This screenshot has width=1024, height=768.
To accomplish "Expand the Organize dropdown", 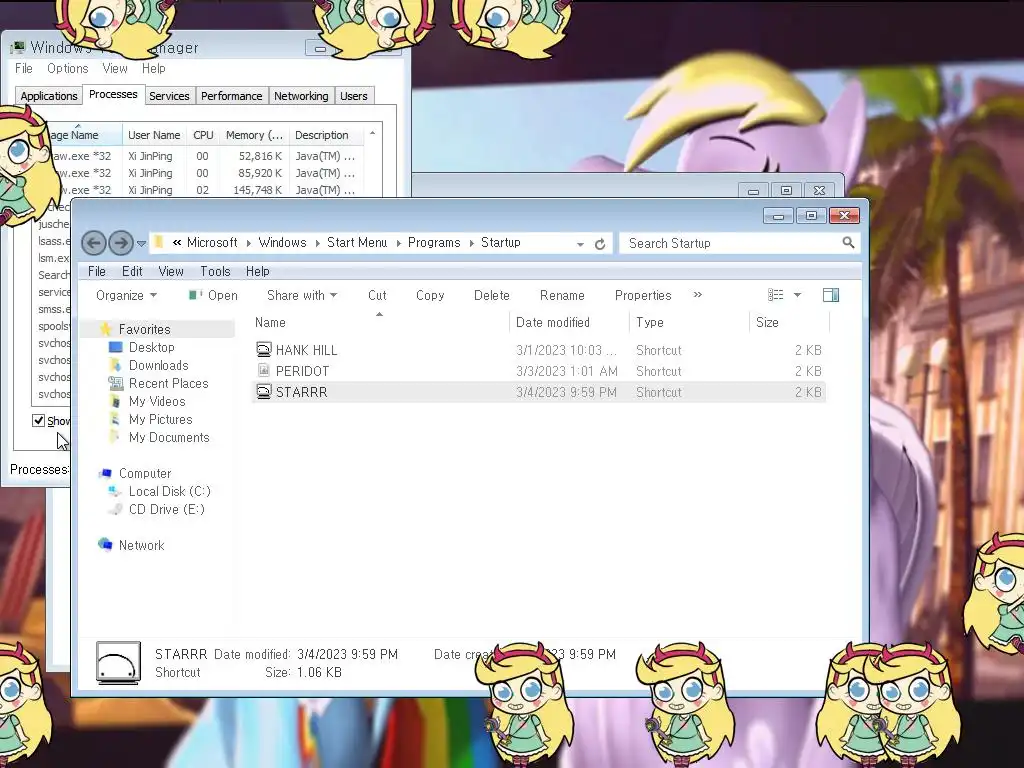I will point(126,295).
